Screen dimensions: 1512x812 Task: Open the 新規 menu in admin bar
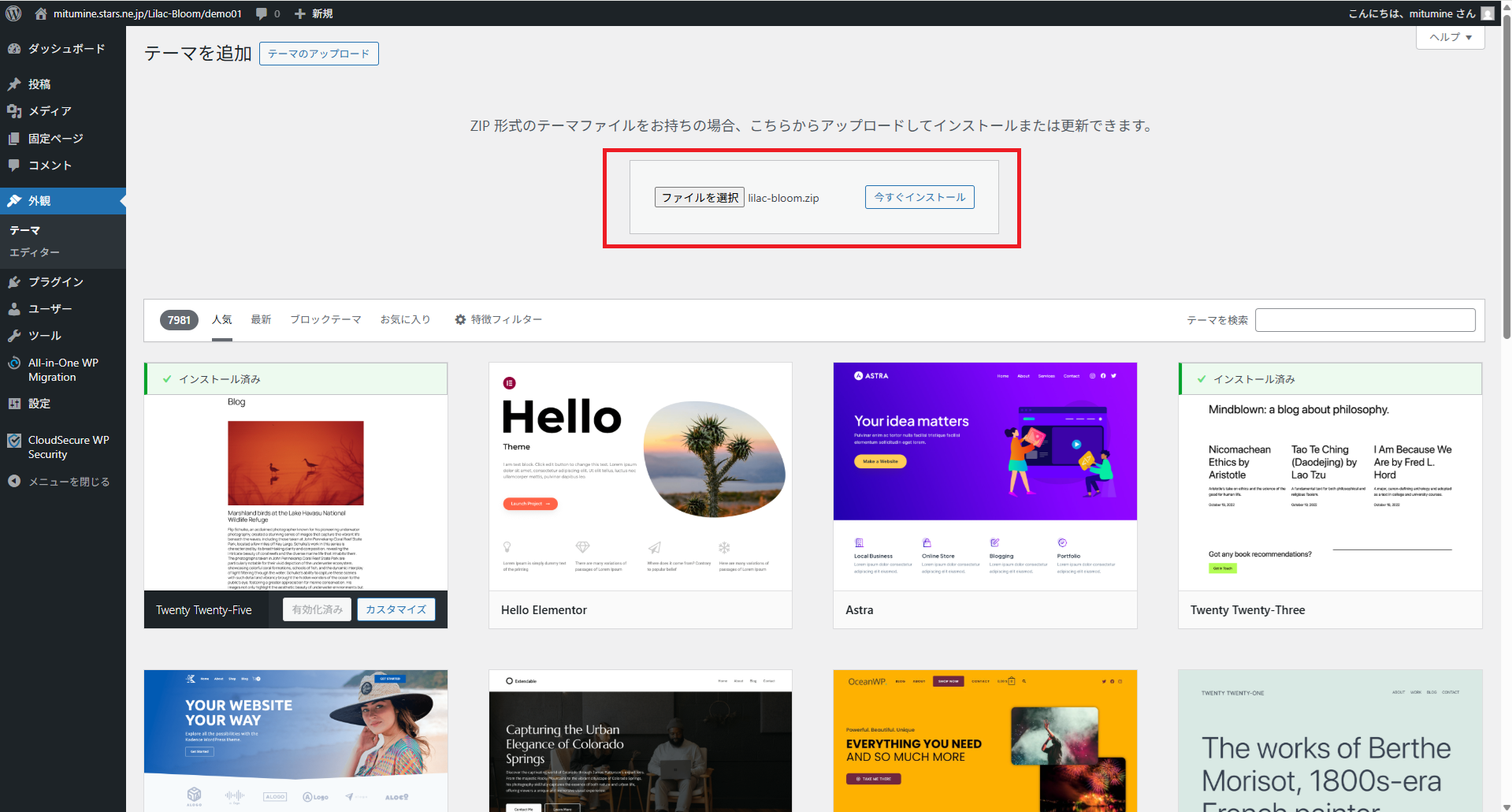coord(314,13)
